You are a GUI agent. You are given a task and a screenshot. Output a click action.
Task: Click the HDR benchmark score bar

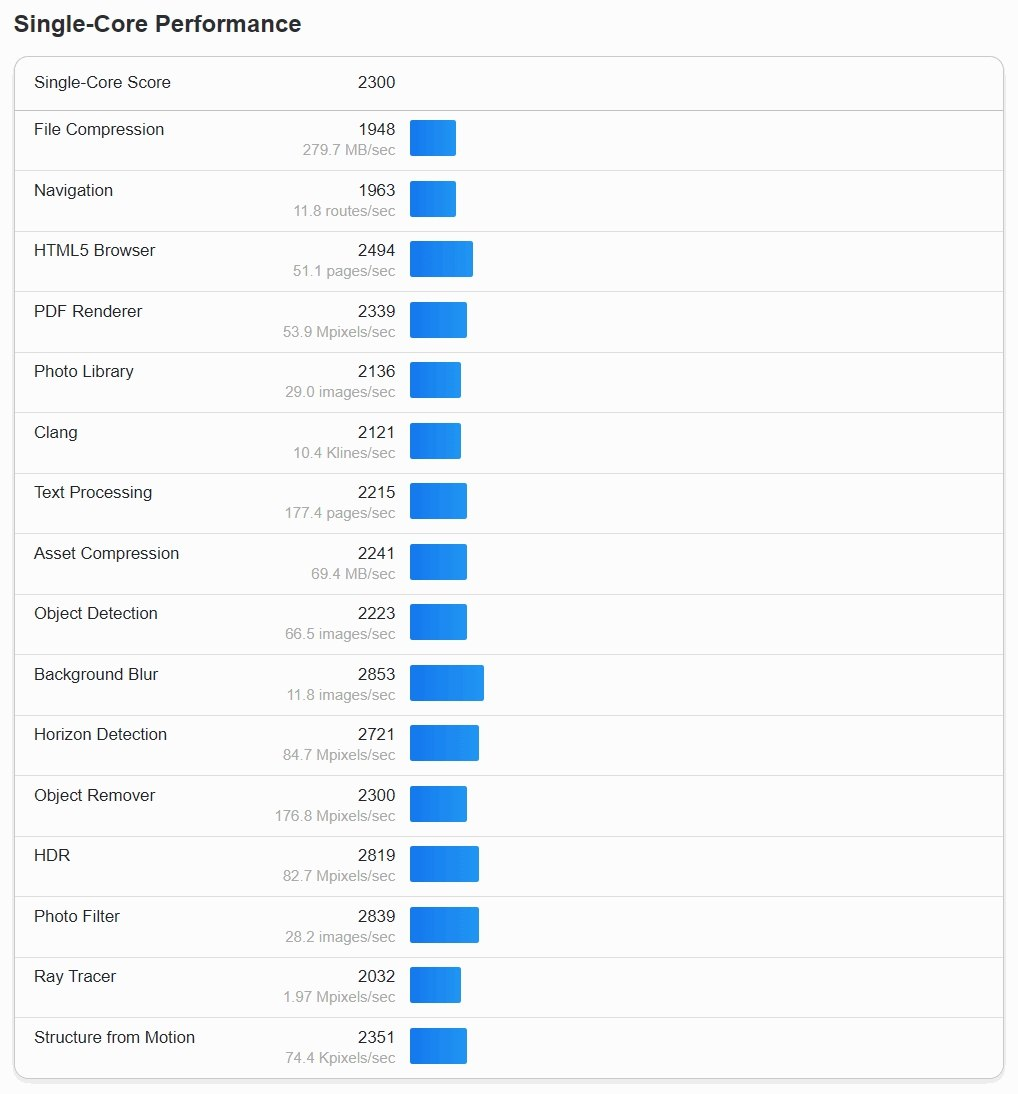[x=444, y=864]
